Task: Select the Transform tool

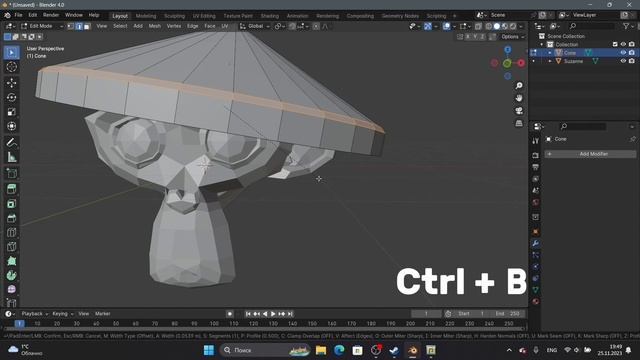Action: (11, 126)
